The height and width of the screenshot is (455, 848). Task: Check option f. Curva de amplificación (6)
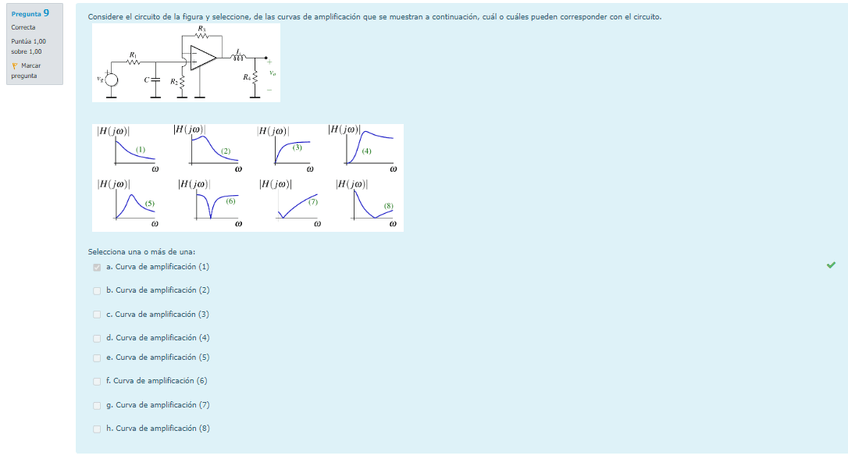pos(97,382)
